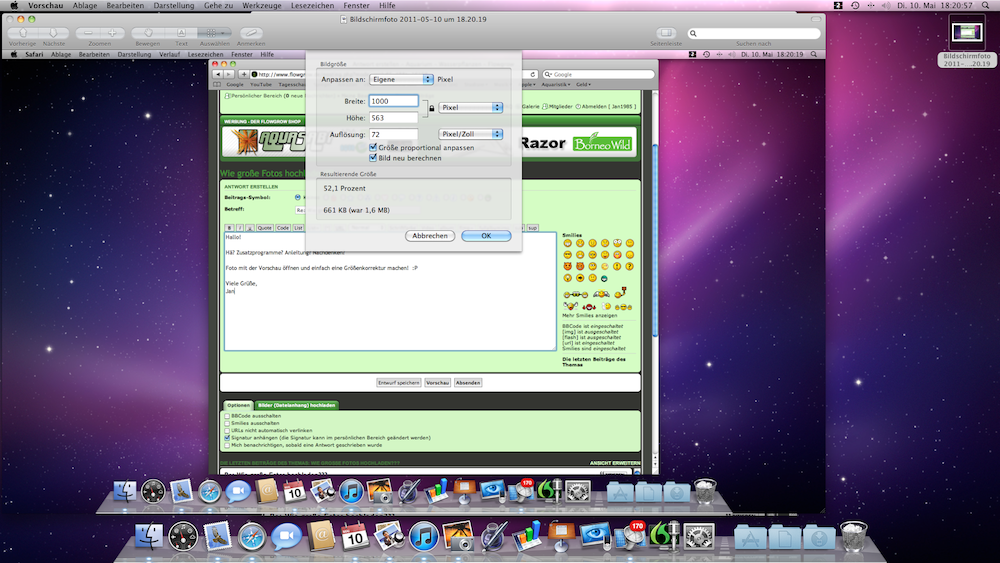
Task: Click the Höhe height input field
Action: [x=393, y=117]
